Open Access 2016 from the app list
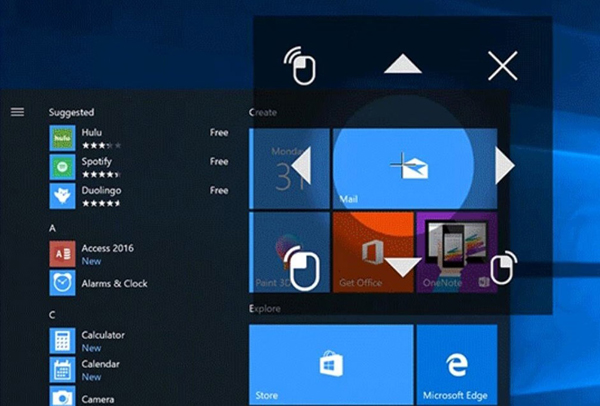This screenshot has height=406, width=600. click(63, 254)
